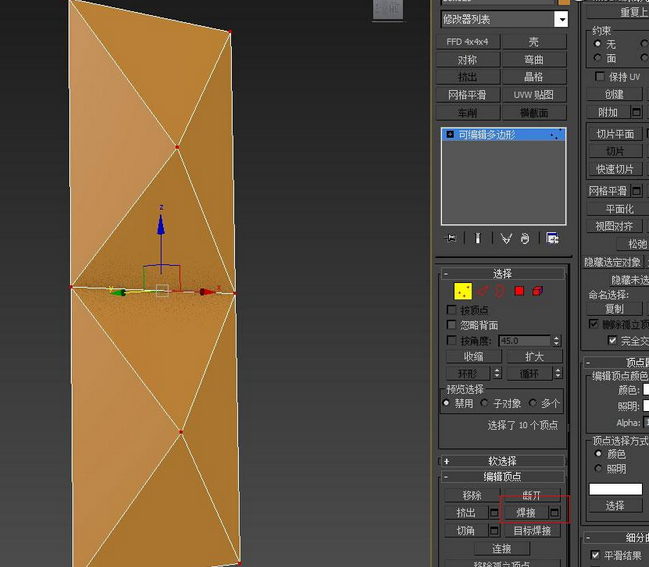Apply 弯曲 bend modifier button

(x=534, y=60)
